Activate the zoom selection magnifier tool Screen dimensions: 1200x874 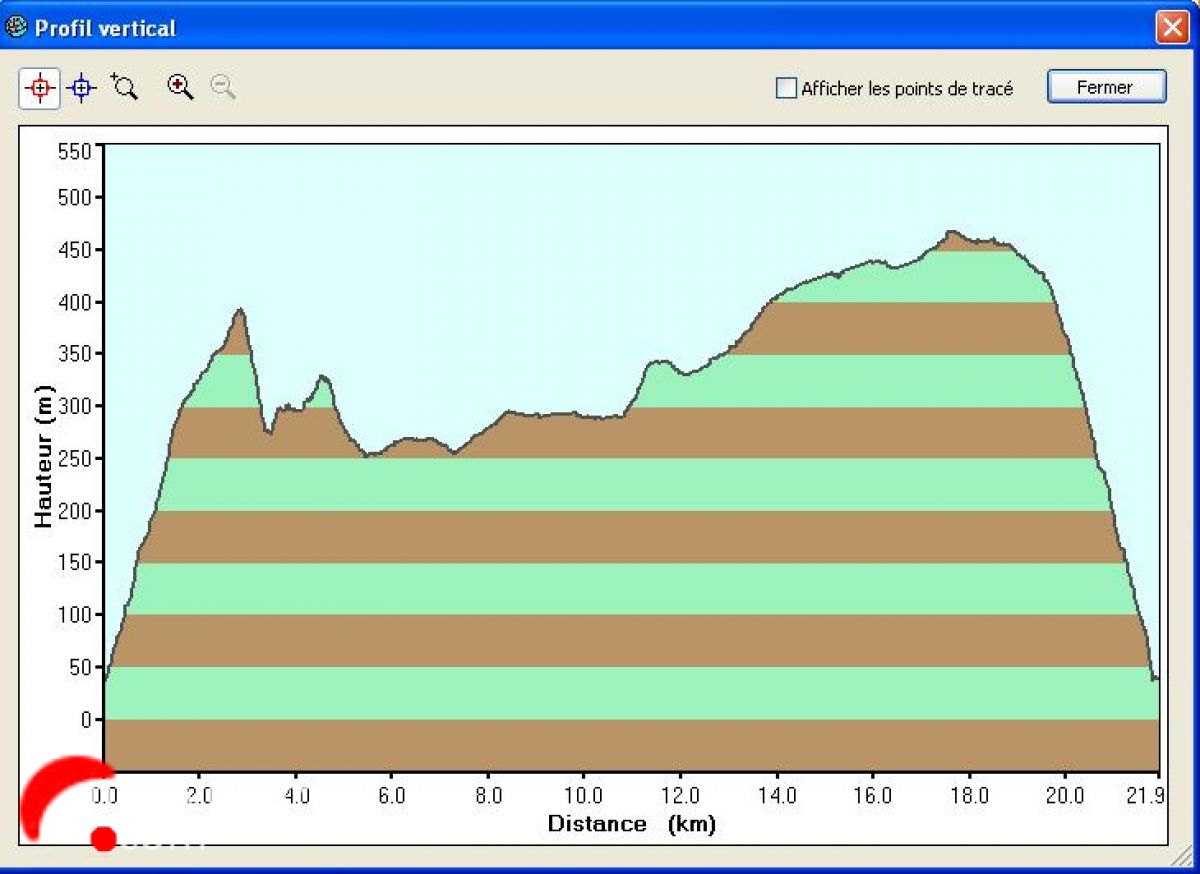(124, 87)
